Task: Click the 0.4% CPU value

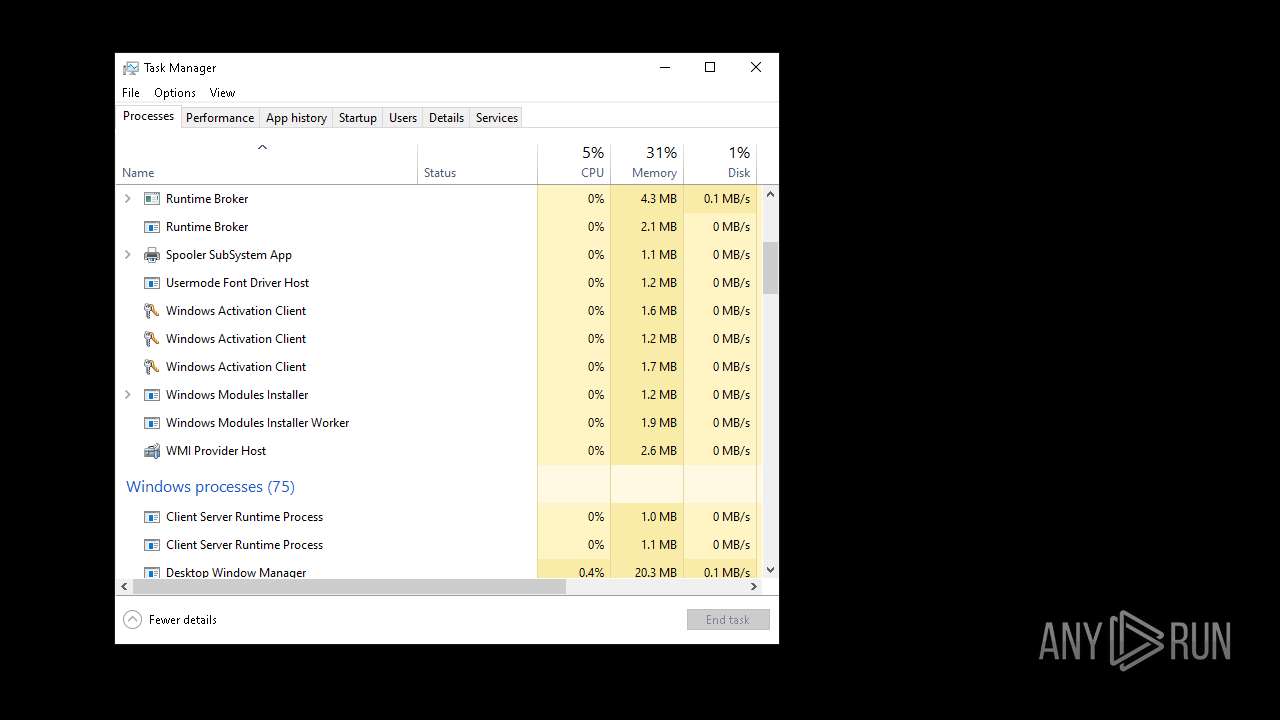Action: pyautogui.click(x=592, y=573)
